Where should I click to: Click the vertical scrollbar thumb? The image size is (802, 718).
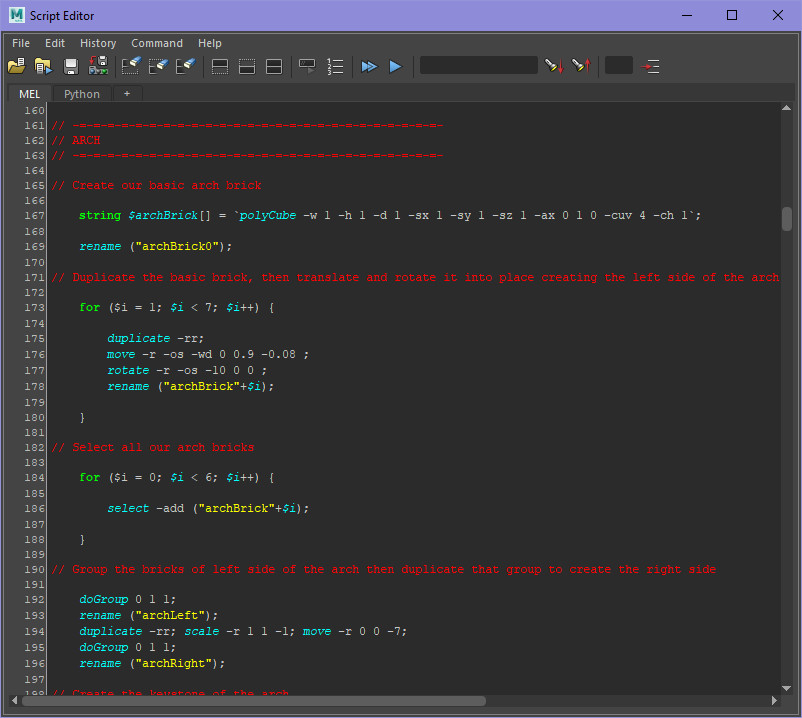coord(787,219)
